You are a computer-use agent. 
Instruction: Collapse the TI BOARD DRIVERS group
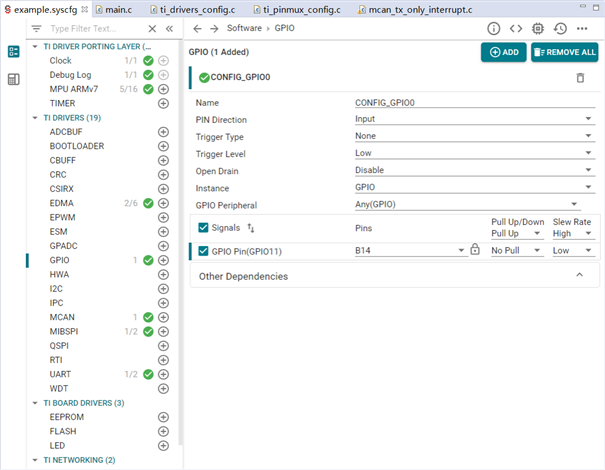[x=35, y=403]
